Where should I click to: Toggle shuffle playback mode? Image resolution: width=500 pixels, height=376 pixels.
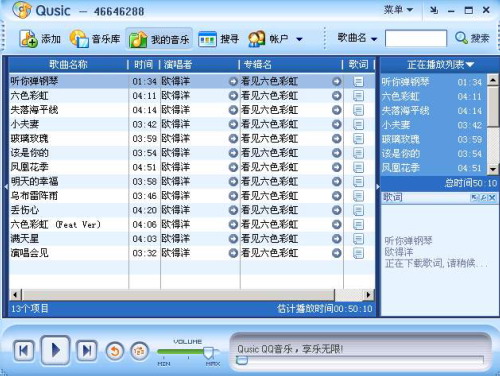pos(139,351)
